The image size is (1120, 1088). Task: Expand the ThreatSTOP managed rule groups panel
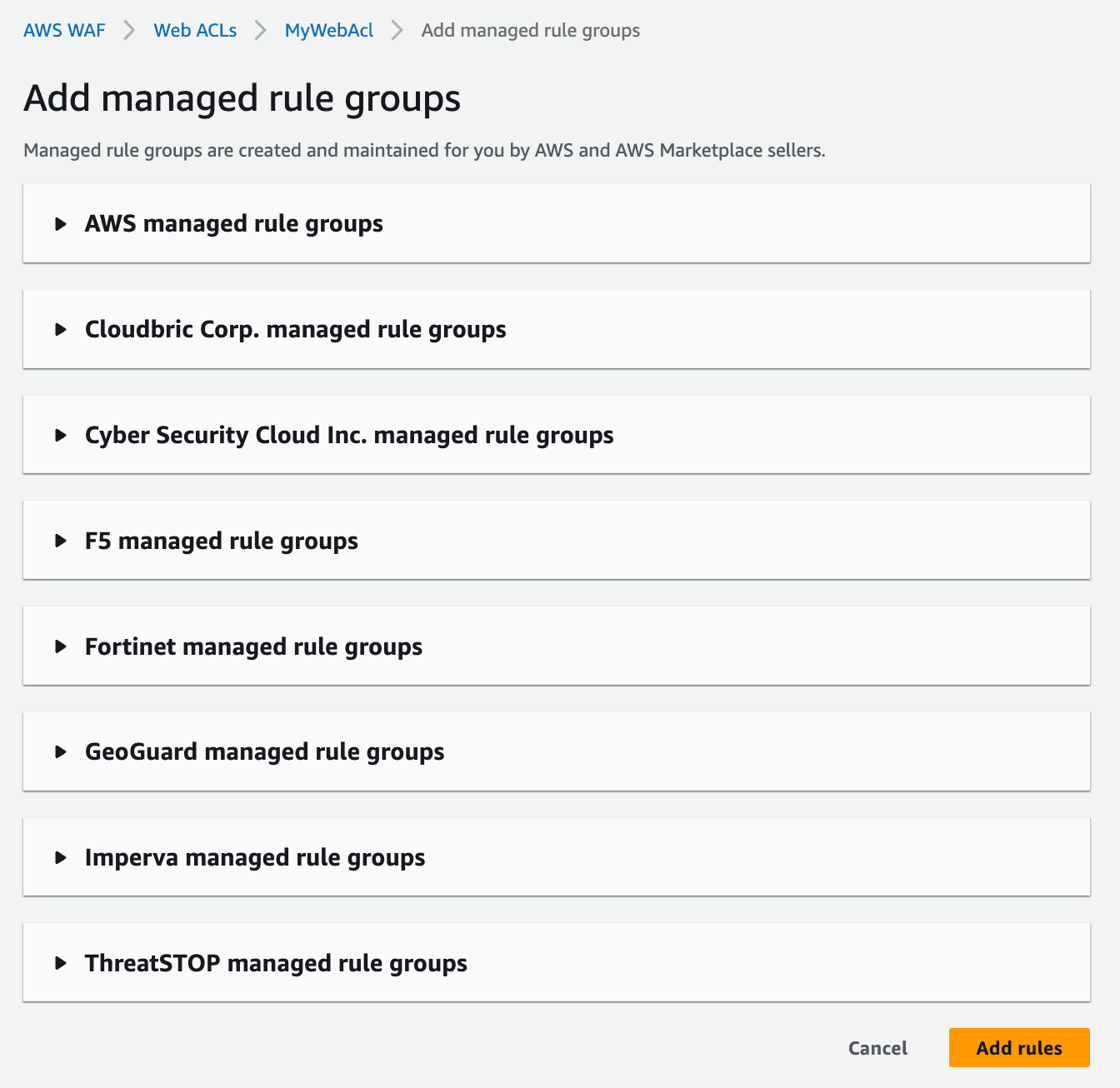tap(275, 962)
